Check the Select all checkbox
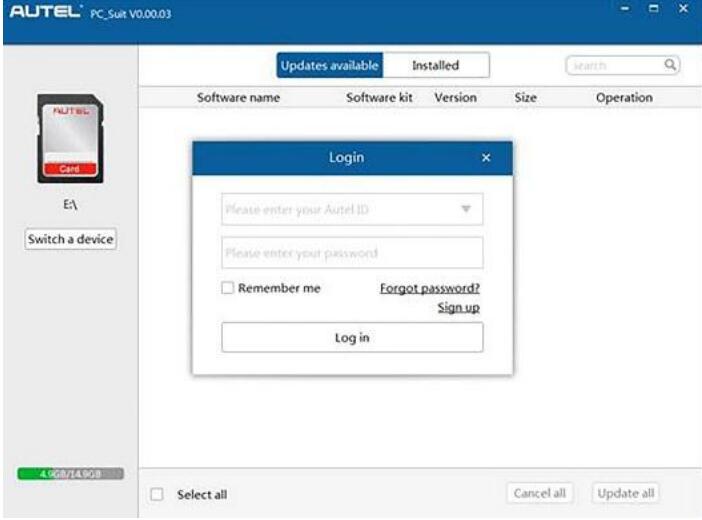Screen dimensions: 702x520 tap(157, 494)
